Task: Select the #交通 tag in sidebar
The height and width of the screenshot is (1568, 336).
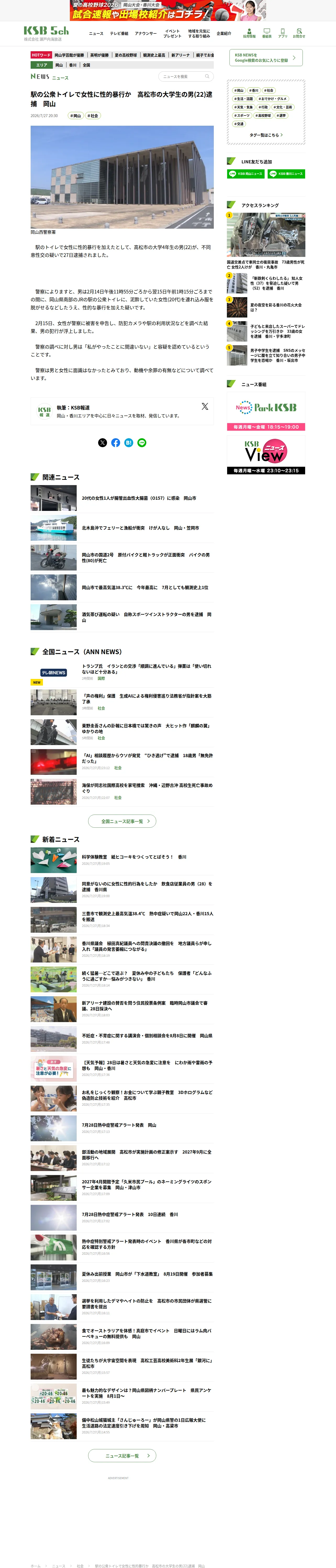Action: tap(239, 124)
